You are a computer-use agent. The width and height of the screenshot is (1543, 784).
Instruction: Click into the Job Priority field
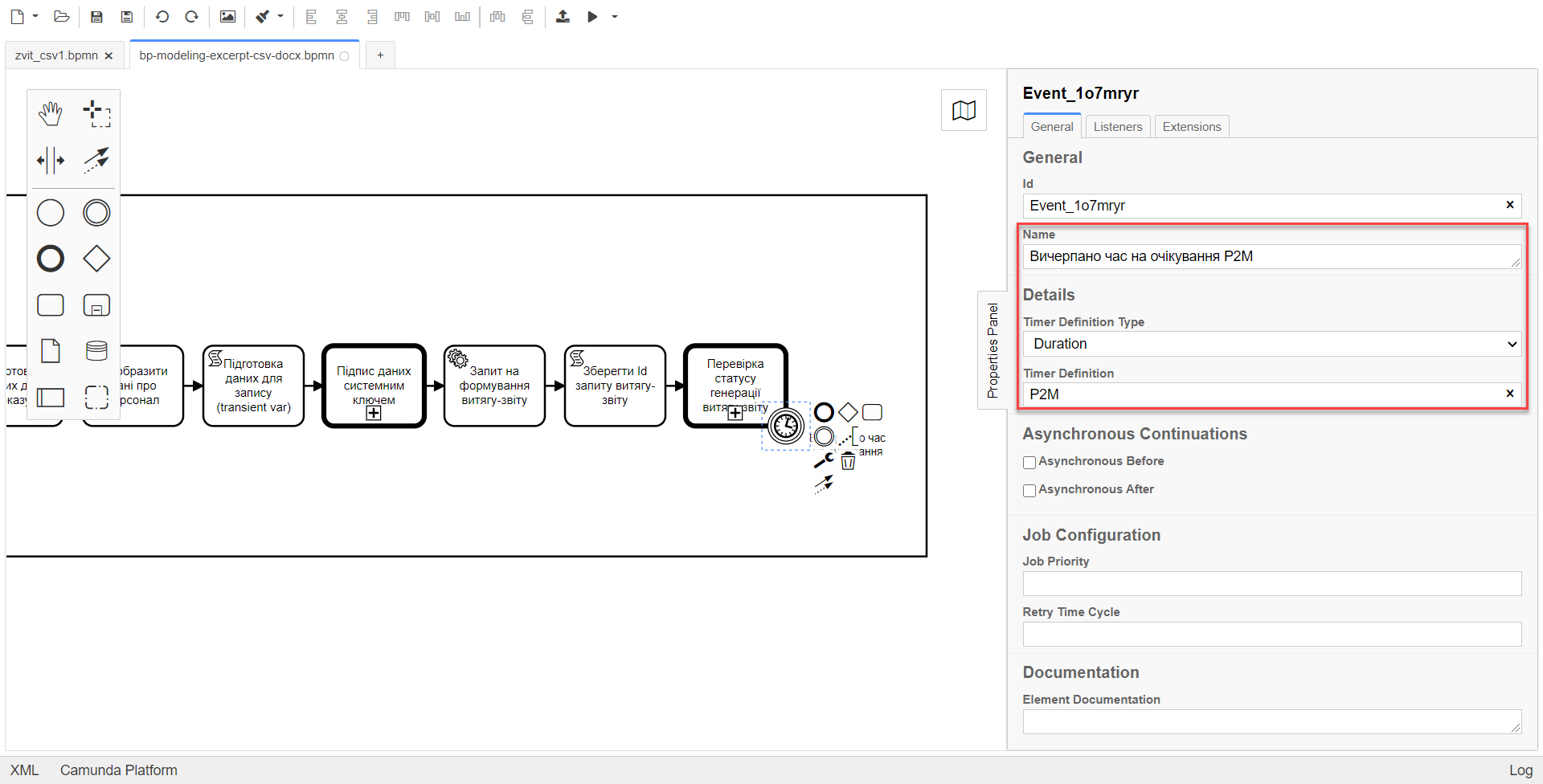1272,583
